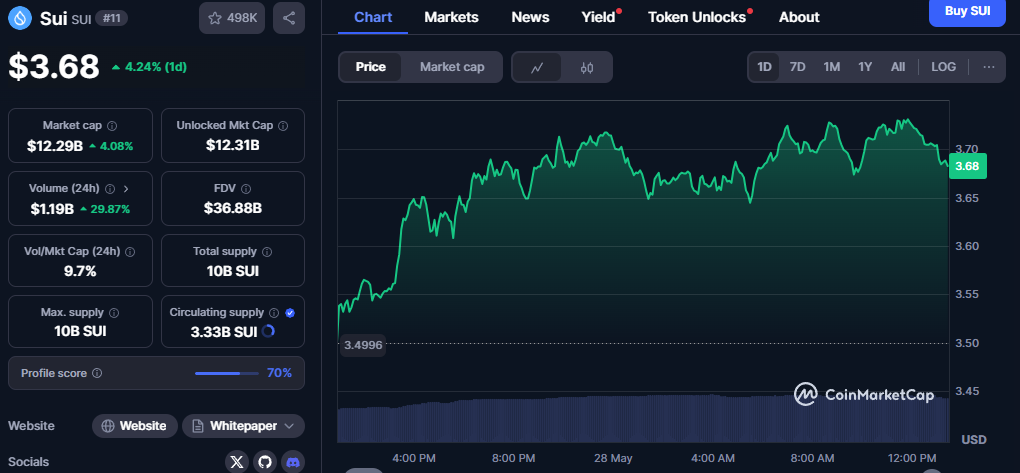Screen dimensions: 1020x473
Task: Open the News tab
Action: pos(530,18)
